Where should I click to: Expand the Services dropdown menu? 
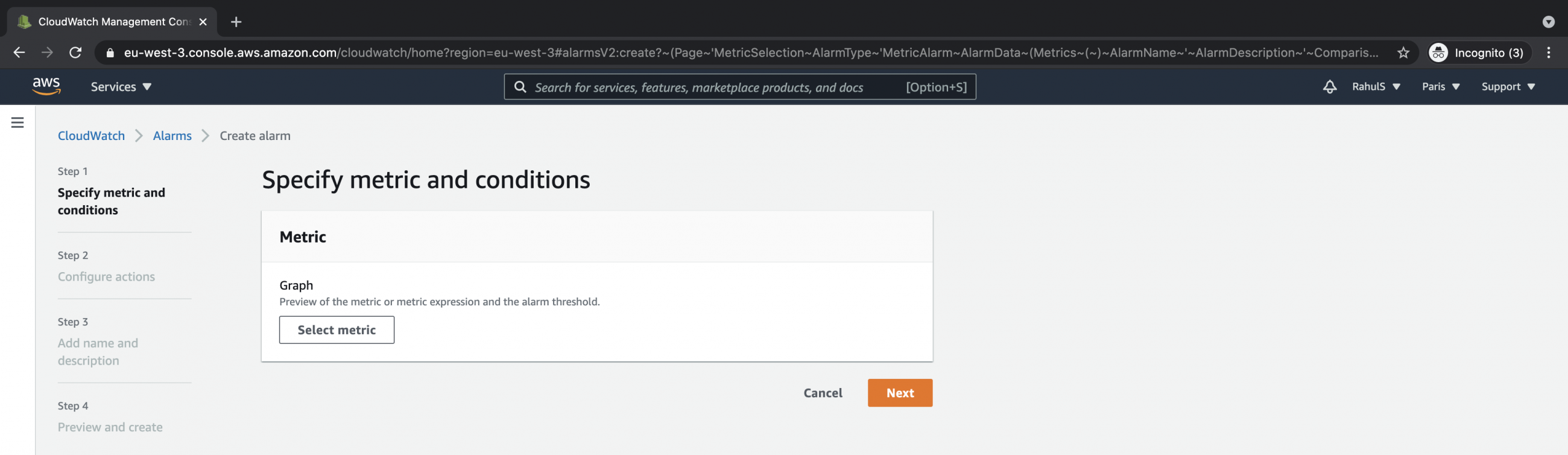121,86
